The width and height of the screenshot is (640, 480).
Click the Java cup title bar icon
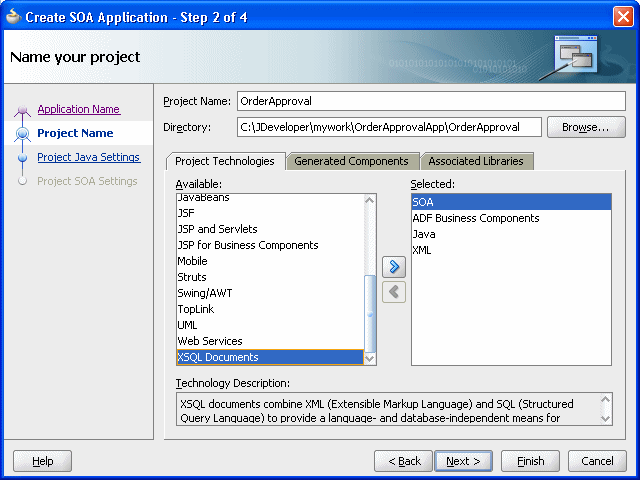point(13,17)
